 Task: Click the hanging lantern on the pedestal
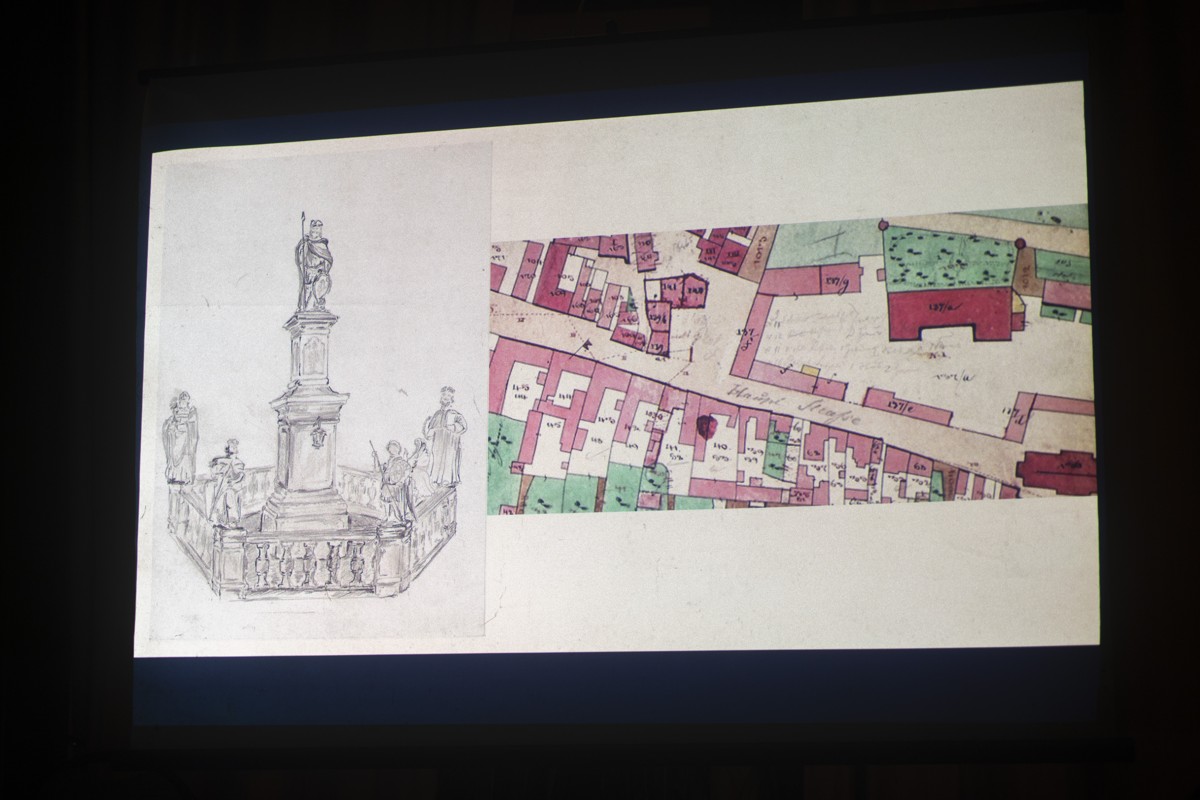[x=317, y=437]
